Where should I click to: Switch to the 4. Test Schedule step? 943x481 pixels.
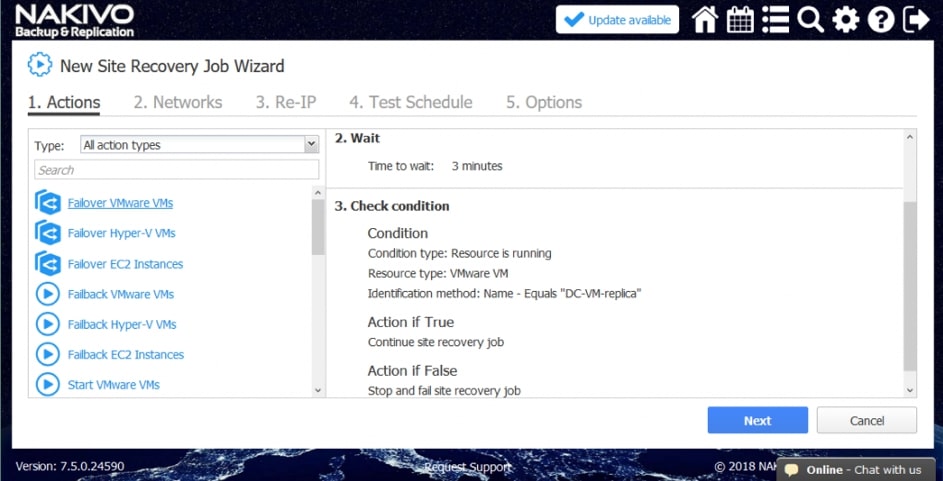(x=410, y=102)
